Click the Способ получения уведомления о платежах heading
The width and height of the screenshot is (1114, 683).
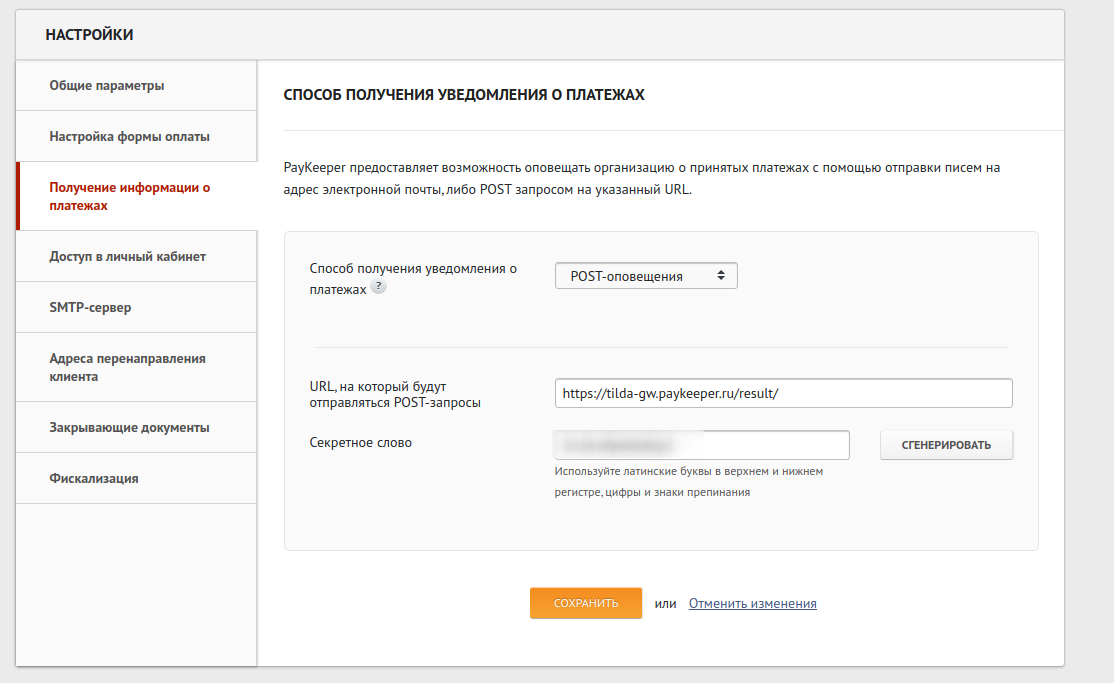pyautogui.click(x=464, y=95)
